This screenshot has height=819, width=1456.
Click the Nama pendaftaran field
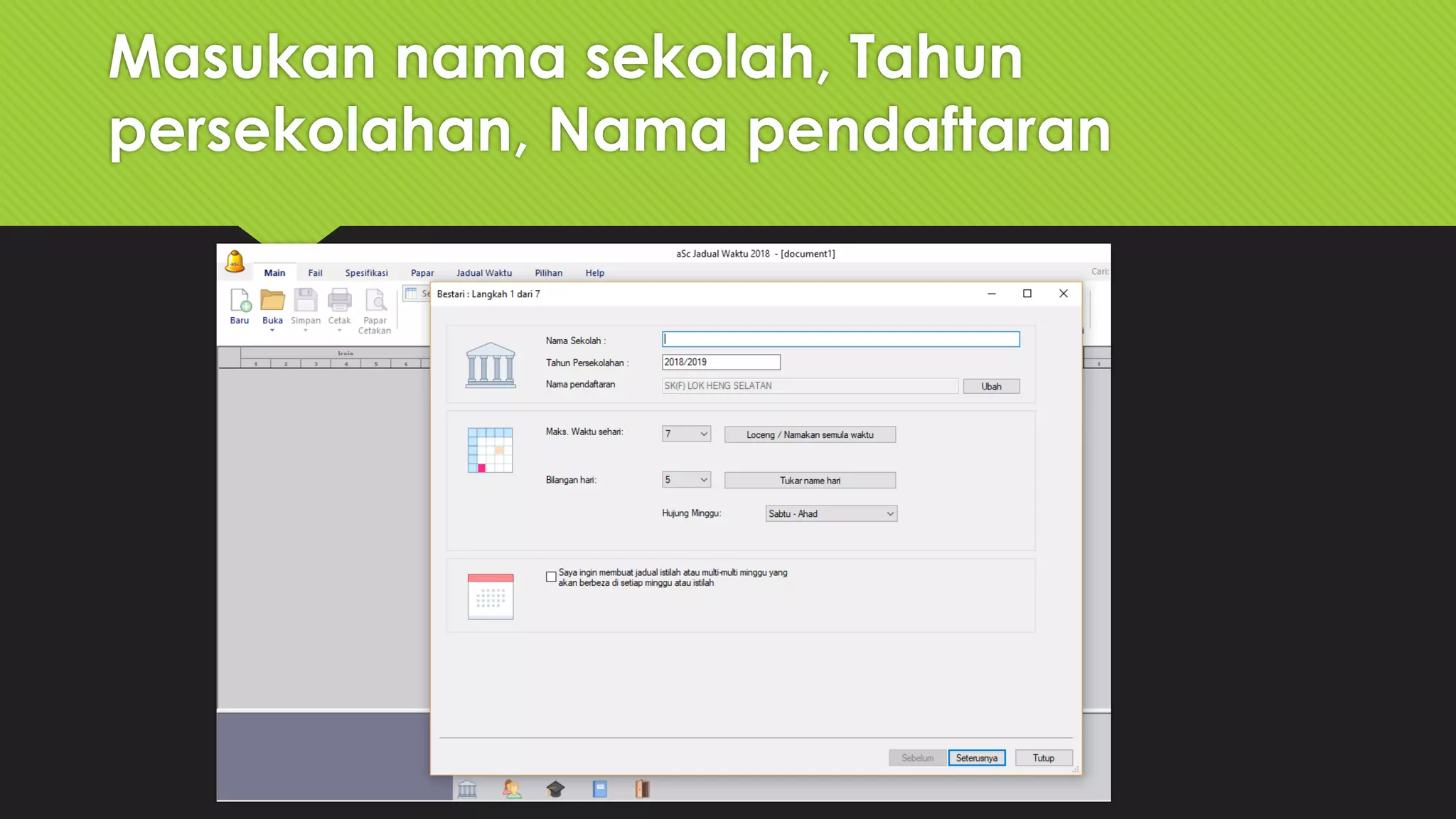[810, 385]
